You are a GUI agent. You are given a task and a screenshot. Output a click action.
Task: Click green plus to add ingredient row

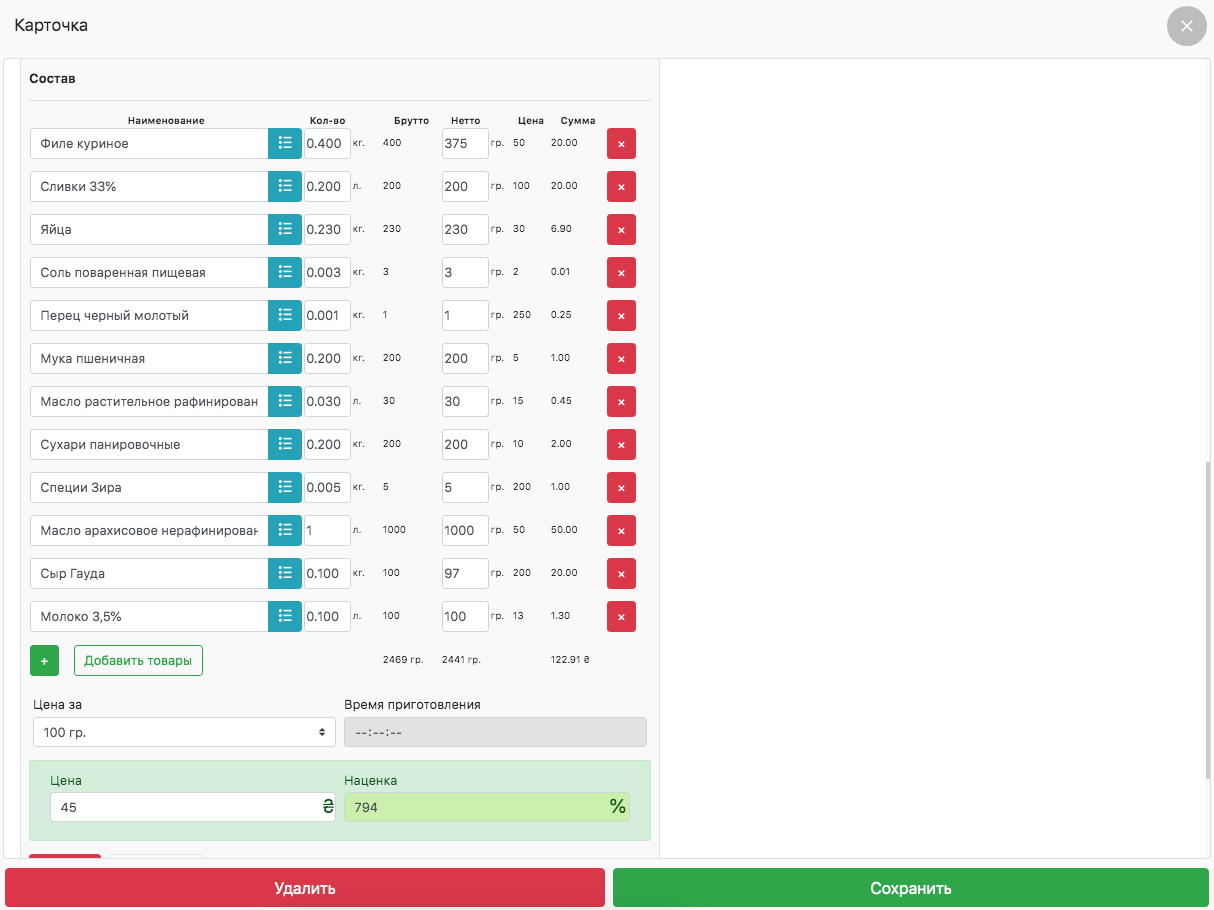pyautogui.click(x=44, y=661)
